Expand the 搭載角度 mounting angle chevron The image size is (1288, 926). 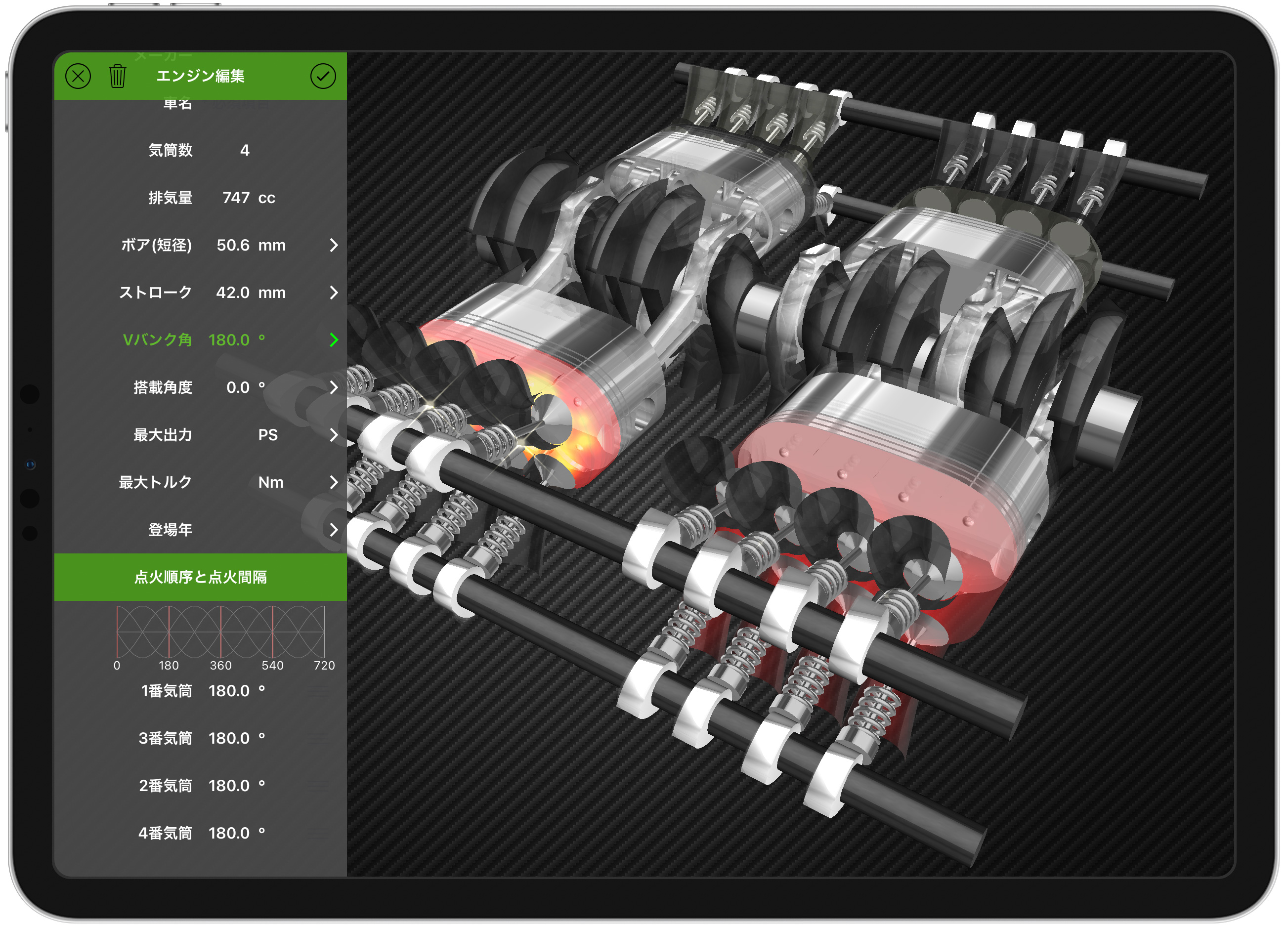[333, 387]
